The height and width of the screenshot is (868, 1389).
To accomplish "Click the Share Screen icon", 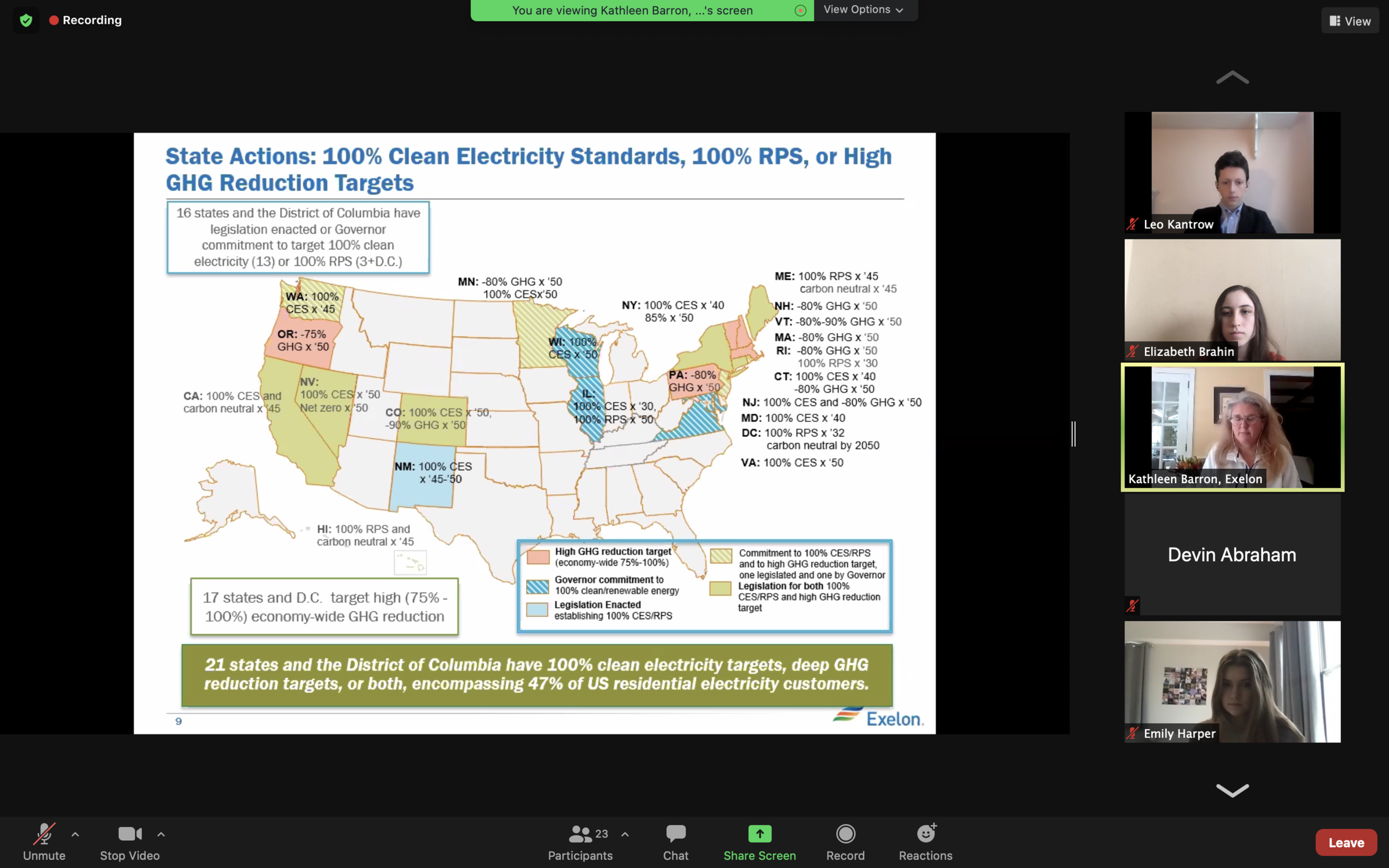I will click(x=759, y=834).
